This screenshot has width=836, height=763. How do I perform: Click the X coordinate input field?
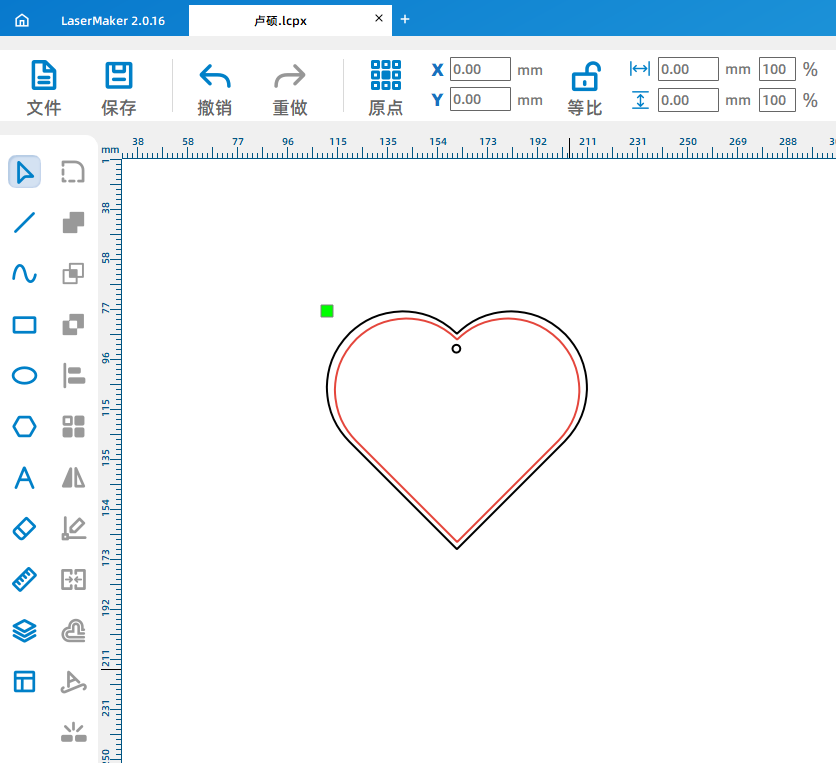(480, 69)
